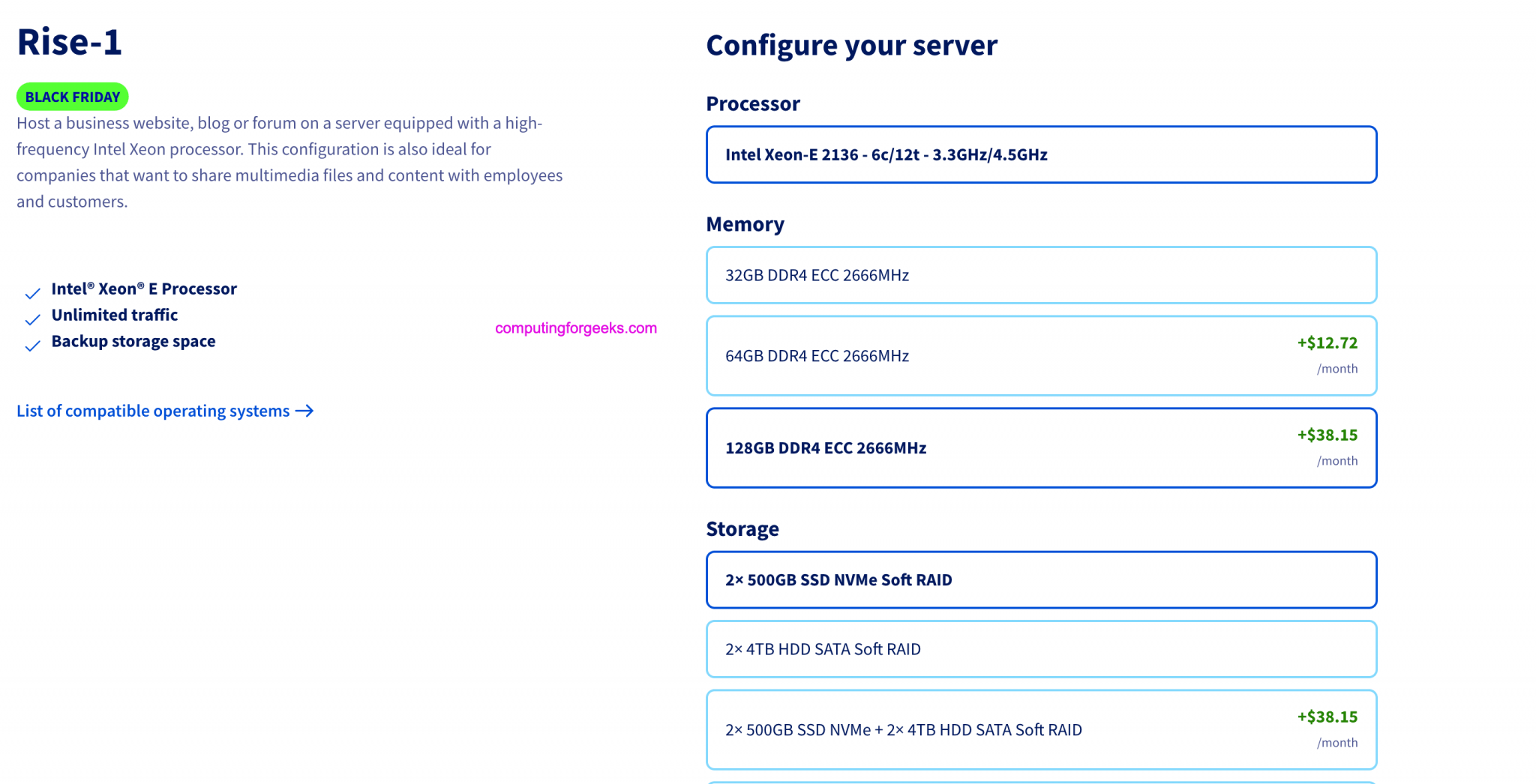Click the +$38.15 price on the combined storage option
This screenshot has width=1536, height=784.
click(1327, 717)
